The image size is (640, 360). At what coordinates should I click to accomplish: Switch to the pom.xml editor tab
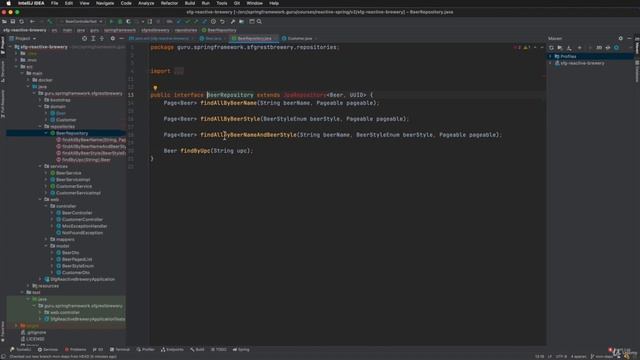pos(161,38)
